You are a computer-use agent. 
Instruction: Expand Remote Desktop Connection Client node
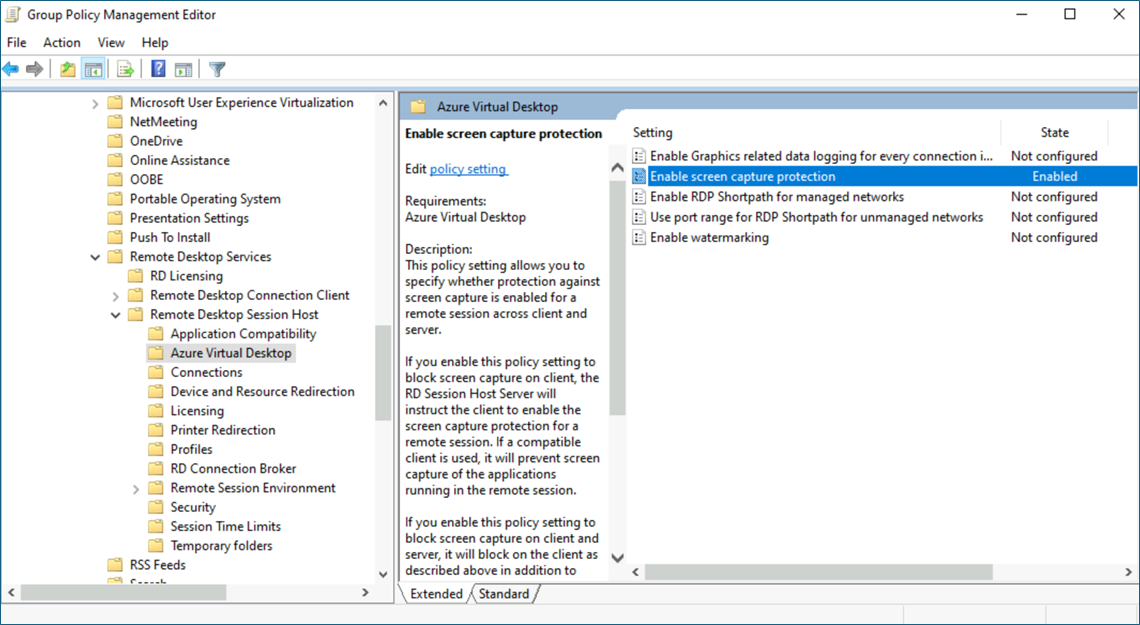coord(116,296)
